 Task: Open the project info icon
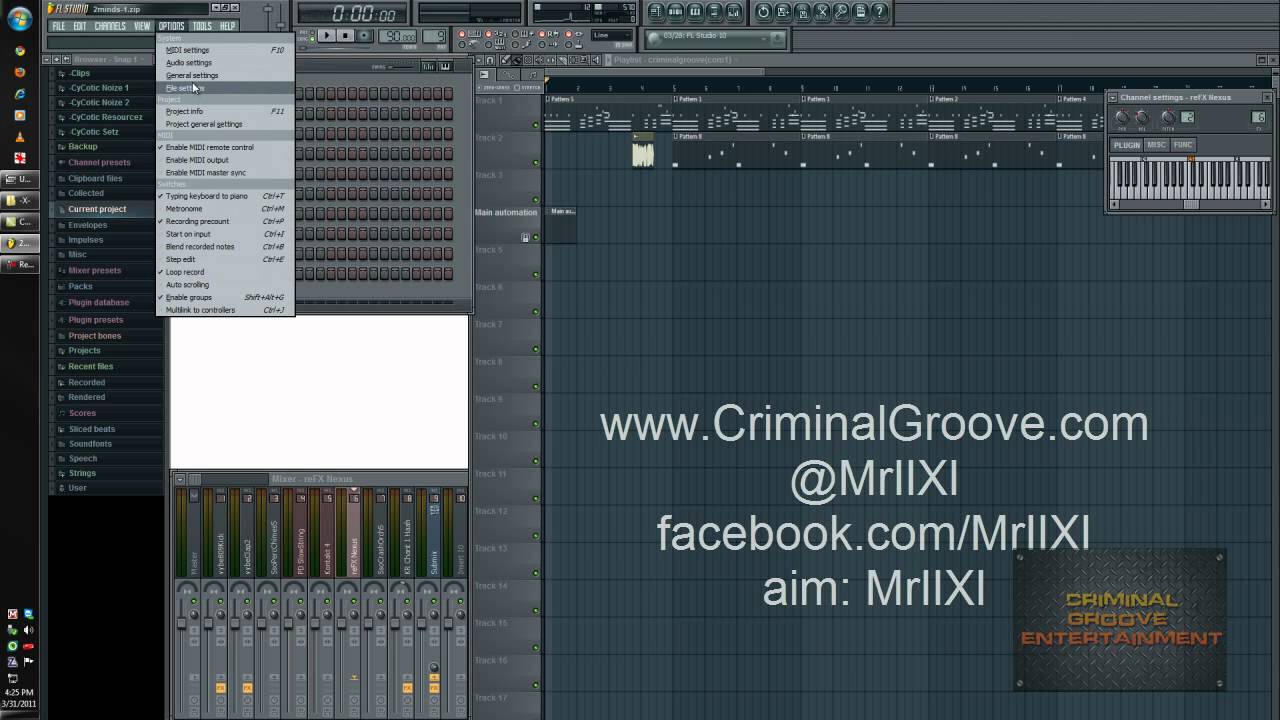[x=861, y=12]
